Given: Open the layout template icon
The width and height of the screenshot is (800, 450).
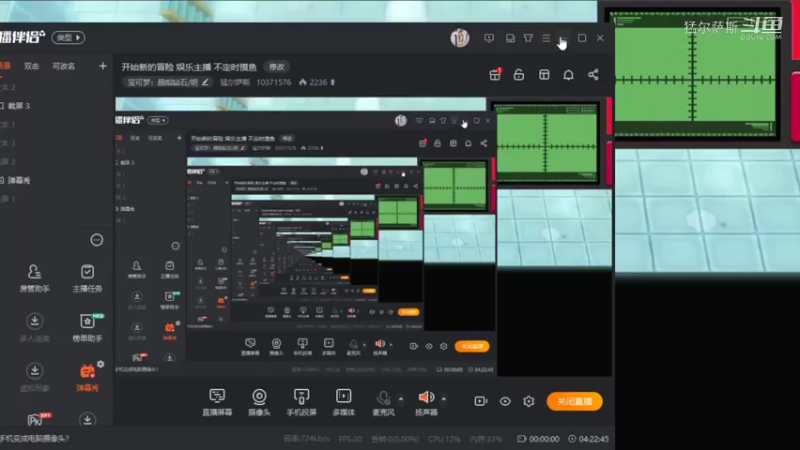Looking at the screenshot, I should (544, 75).
